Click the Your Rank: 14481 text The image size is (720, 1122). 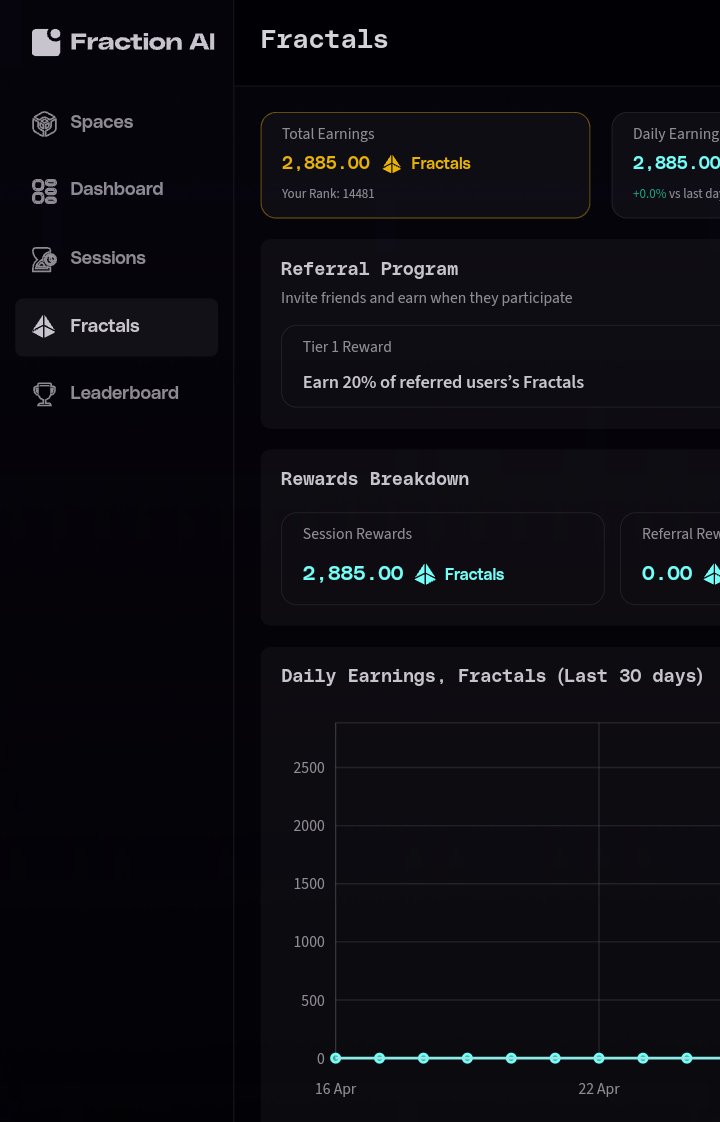coord(328,193)
